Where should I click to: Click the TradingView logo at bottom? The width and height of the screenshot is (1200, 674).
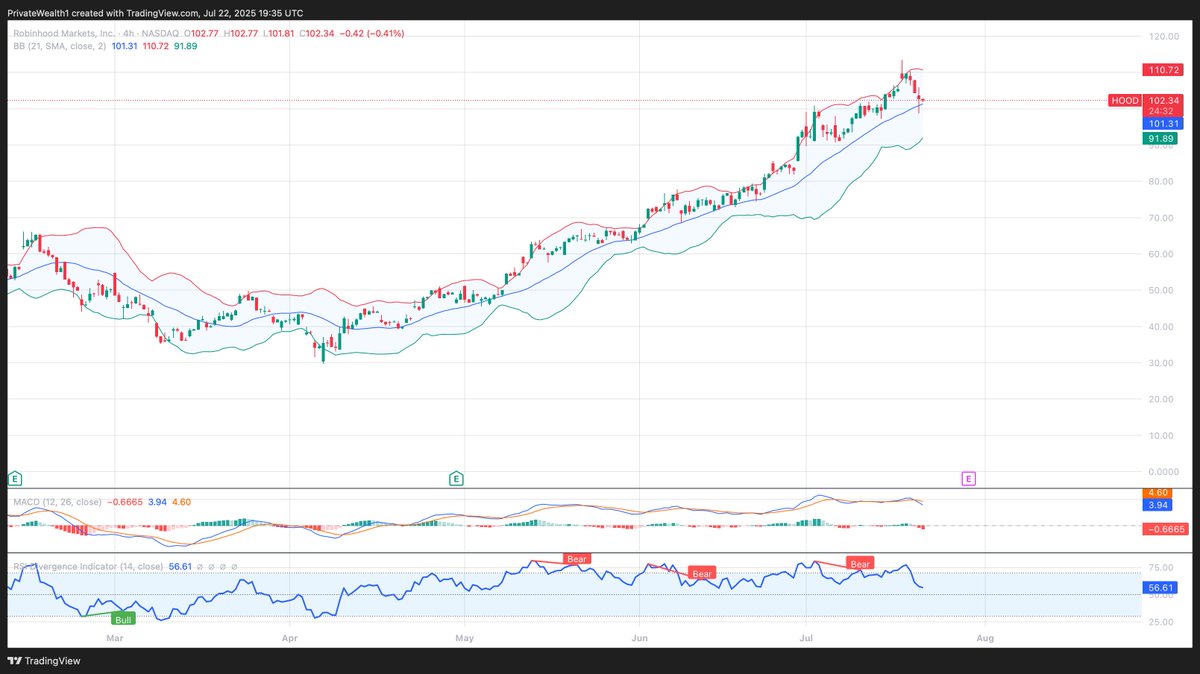click(x=44, y=661)
